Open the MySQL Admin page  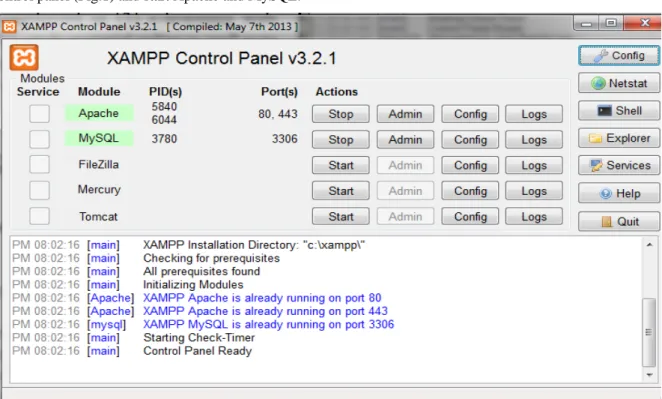[405, 140]
